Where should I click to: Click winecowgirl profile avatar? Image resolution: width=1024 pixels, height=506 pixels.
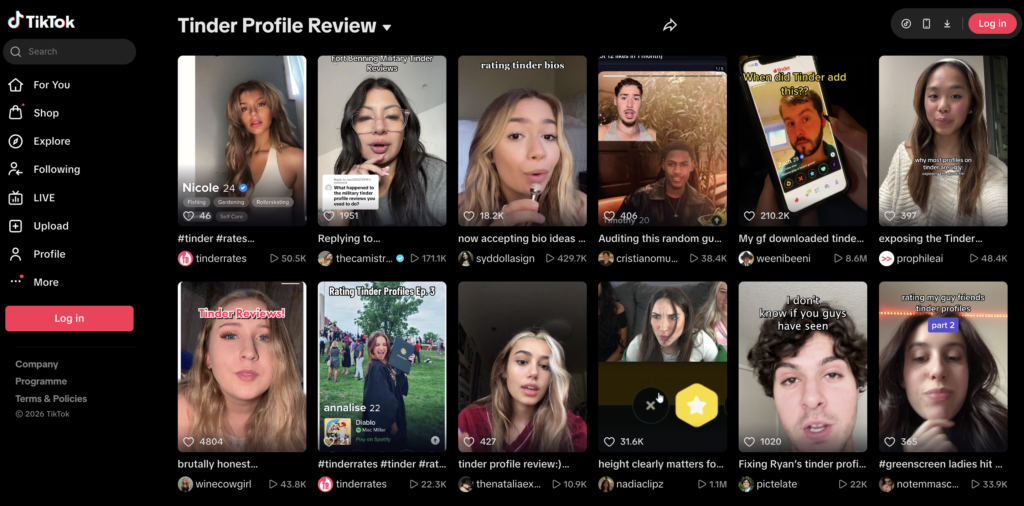185,484
